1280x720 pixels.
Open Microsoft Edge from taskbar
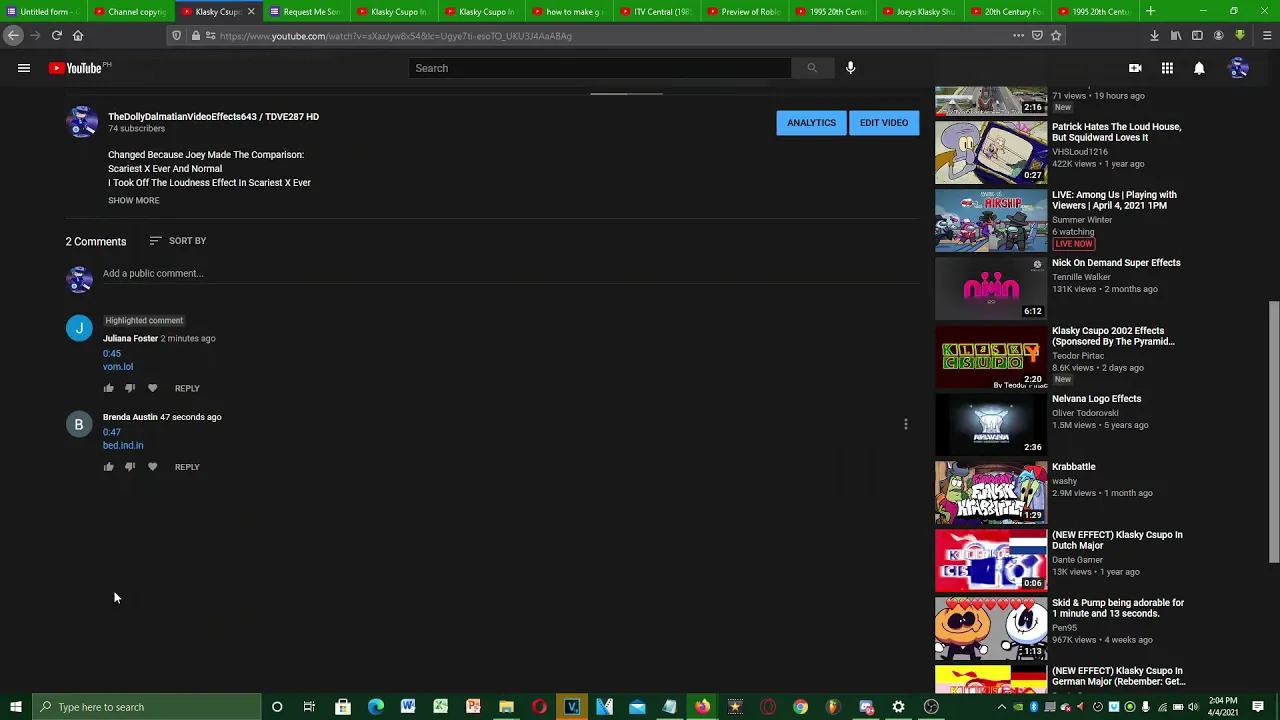pos(375,707)
